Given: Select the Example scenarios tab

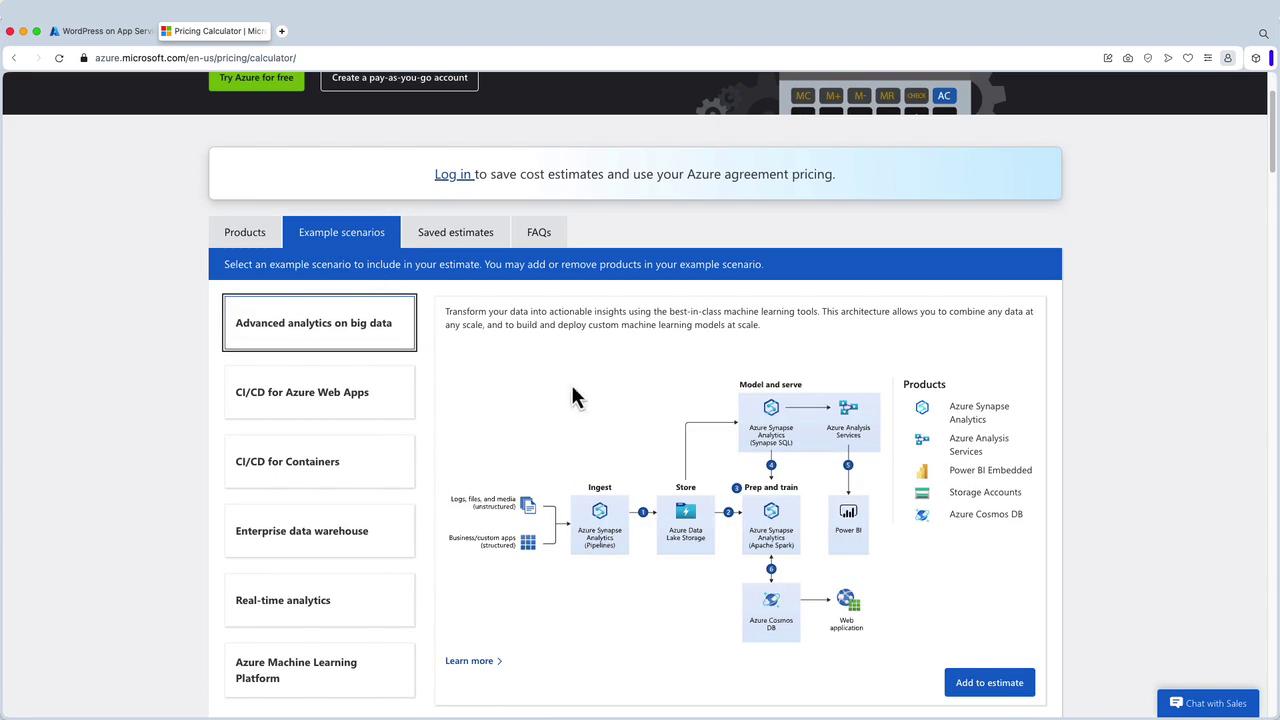Looking at the screenshot, I should point(342,232).
